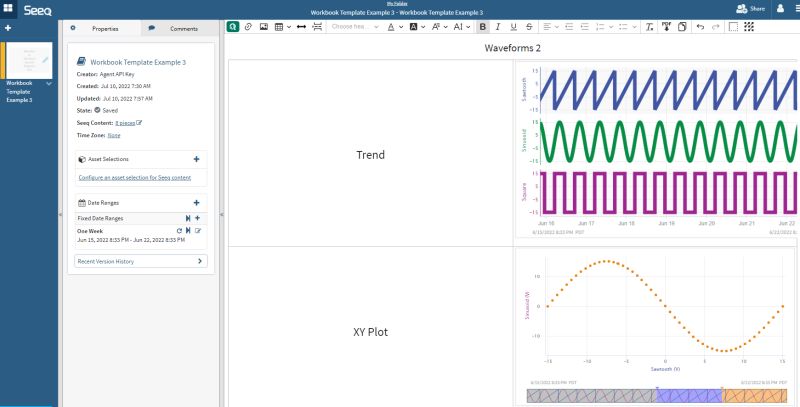Click the hatched pattern icon in toolbar
The height and width of the screenshot is (407, 800).
(748, 27)
